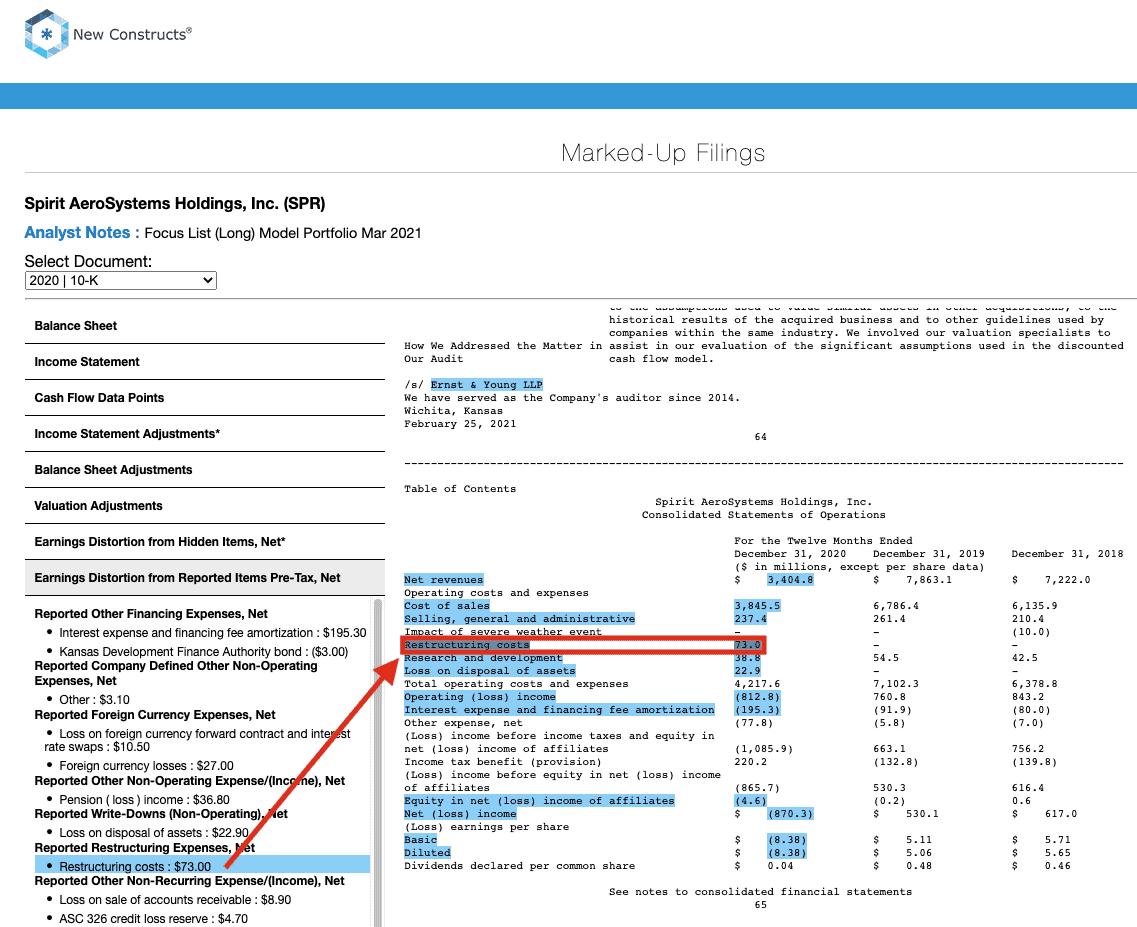The height and width of the screenshot is (927, 1137).
Task: Click highlighted 237.4 SG&A value
Action: [751, 619]
